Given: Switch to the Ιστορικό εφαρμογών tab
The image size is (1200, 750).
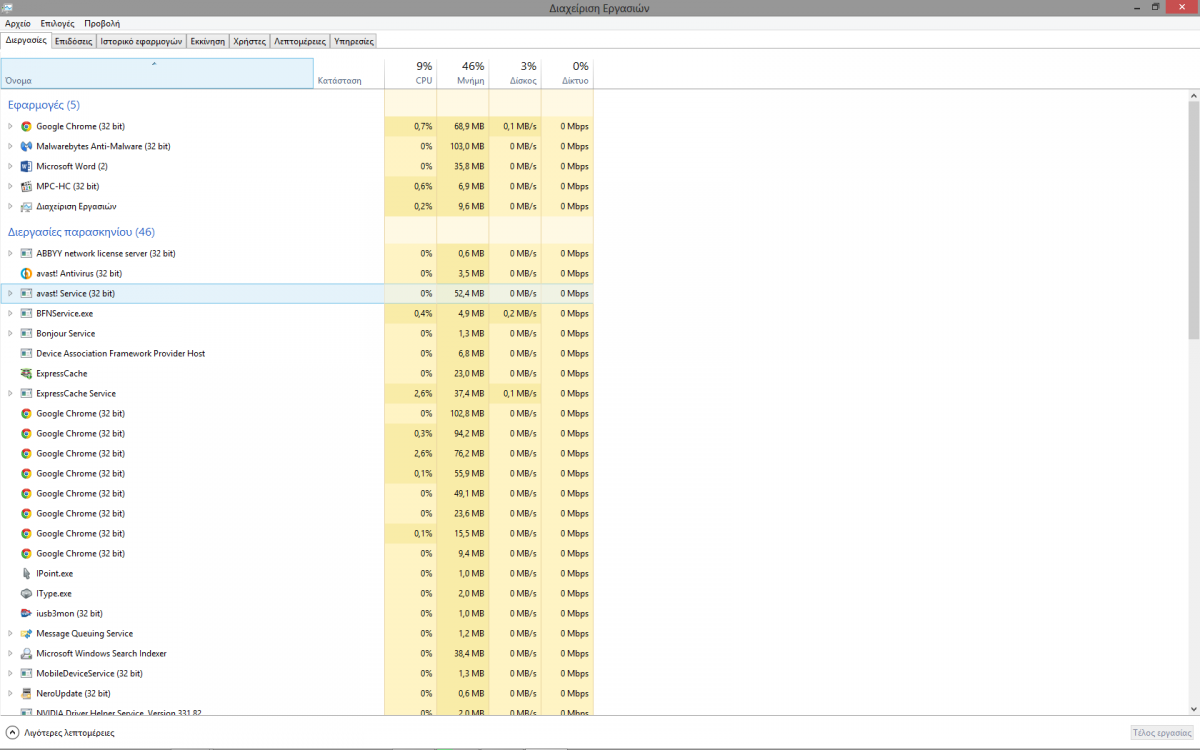Looking at the screenshot, I should click(x=141, y=42).
